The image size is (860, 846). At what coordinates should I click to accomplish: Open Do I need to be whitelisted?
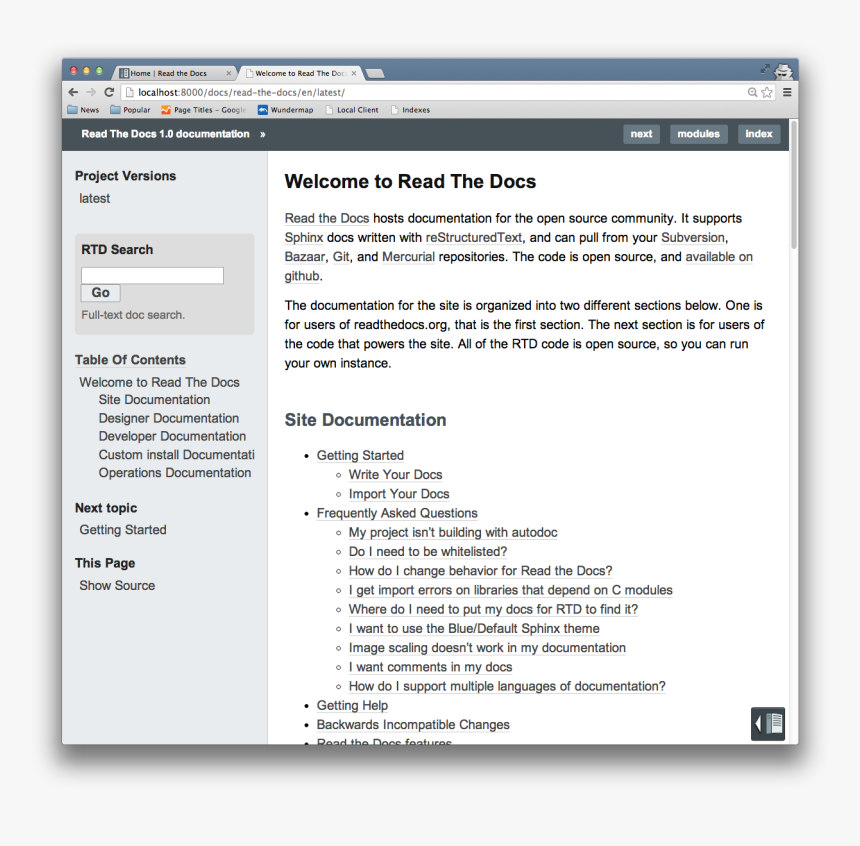click(428, 551)
